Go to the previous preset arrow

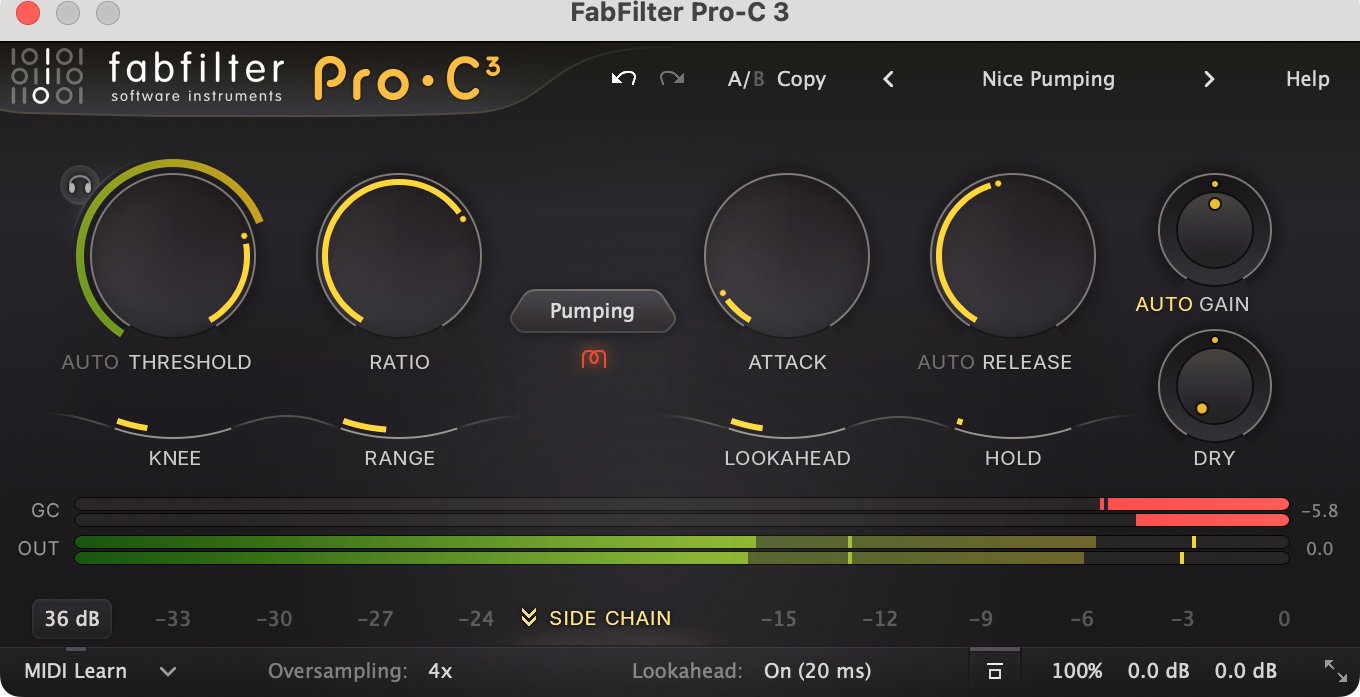click(x=888, y=79)
